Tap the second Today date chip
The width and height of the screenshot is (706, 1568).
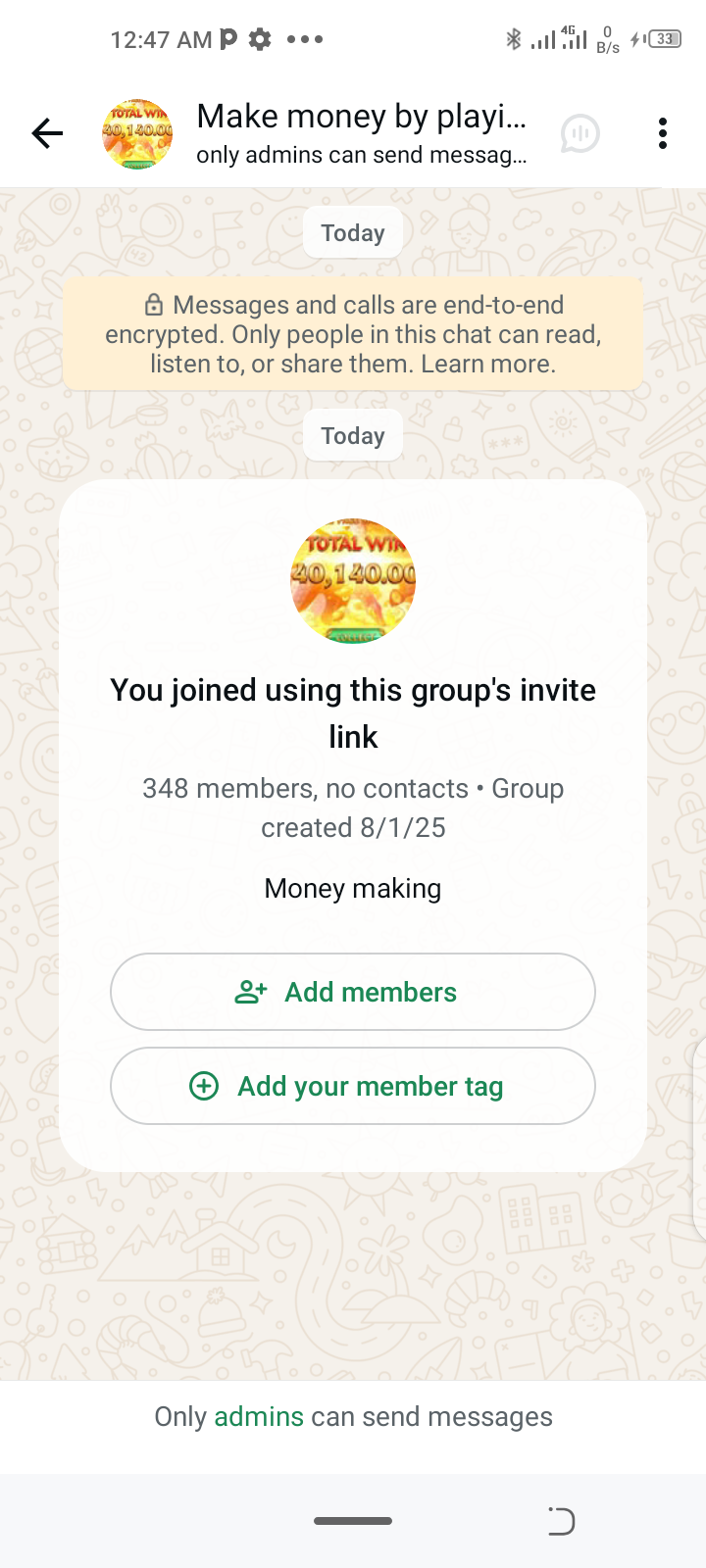(x=353, y=436)
